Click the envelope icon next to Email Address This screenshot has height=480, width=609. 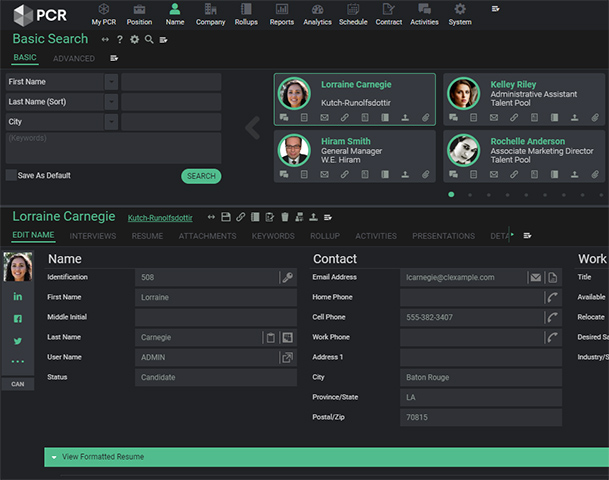coord(535,277)
